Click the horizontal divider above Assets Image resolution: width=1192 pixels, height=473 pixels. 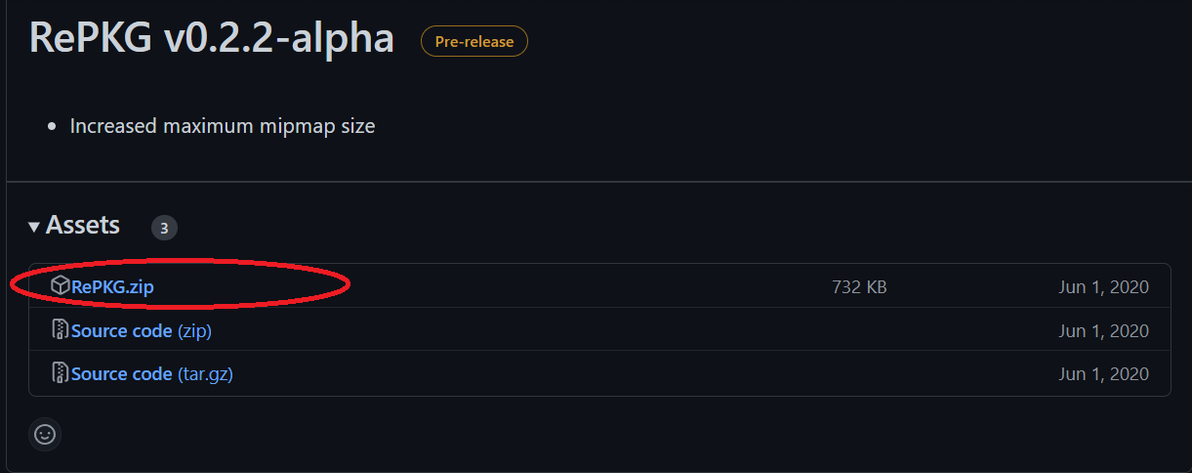coord(600,182)
